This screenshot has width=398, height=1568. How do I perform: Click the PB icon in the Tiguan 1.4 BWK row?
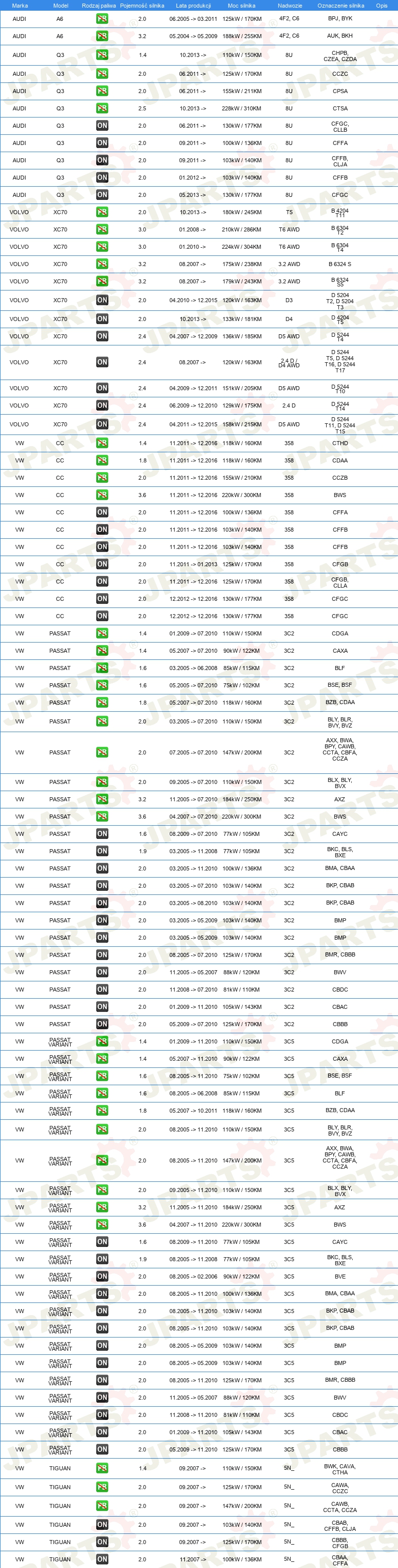pos(102,1468)
